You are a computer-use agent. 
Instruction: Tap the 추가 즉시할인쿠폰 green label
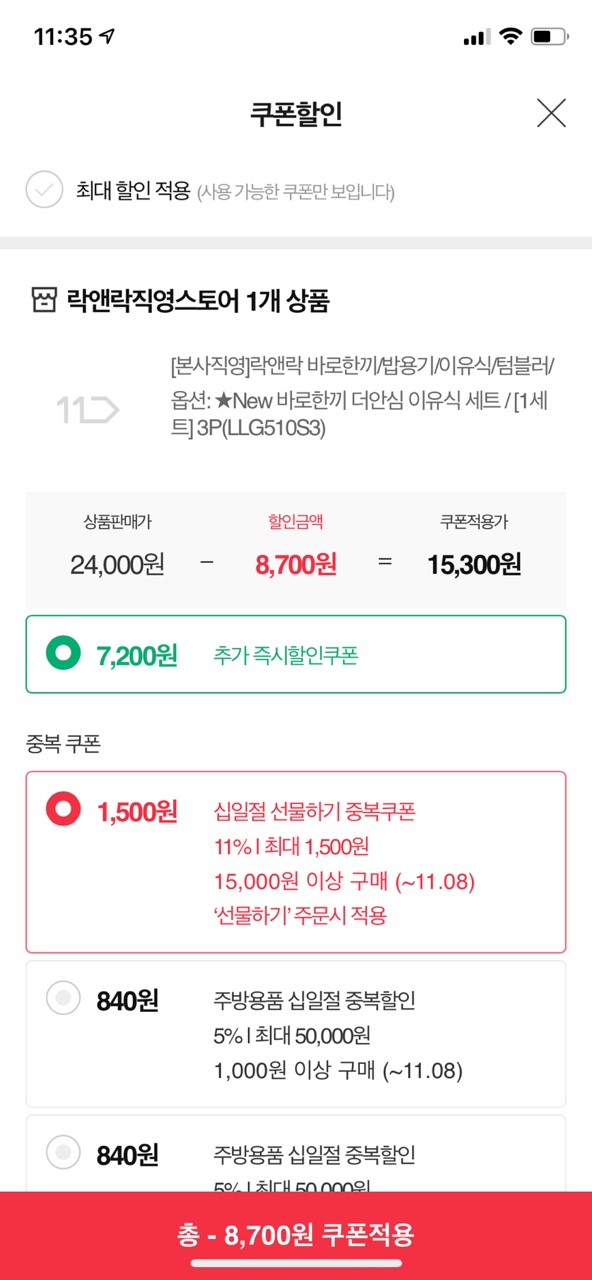[286, 656]
